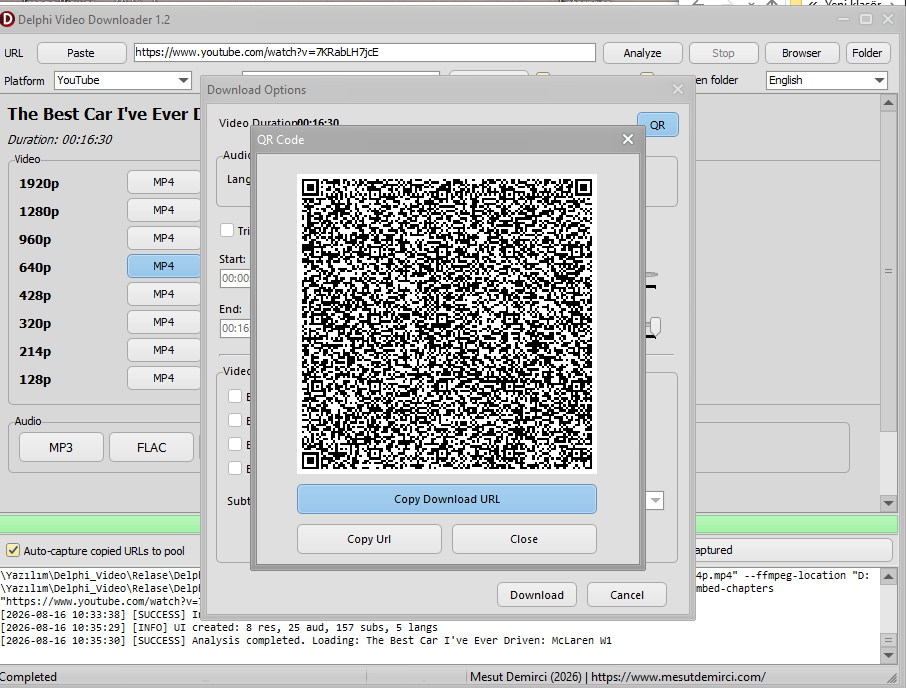Click the Delphi Video Downloader app logo
The height and width of the screenshot is (688, 906).
click(x=6, y=20)
